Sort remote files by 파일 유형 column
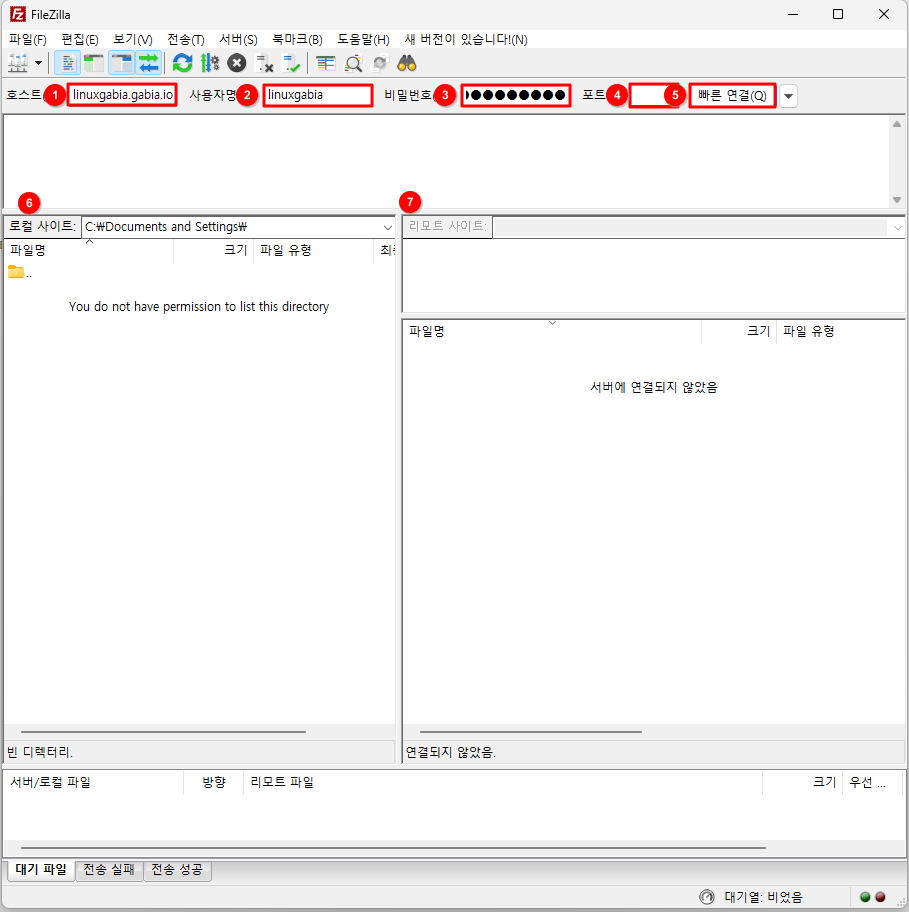The height and width of the screenshot is (912, 909). tap(840, 331)
